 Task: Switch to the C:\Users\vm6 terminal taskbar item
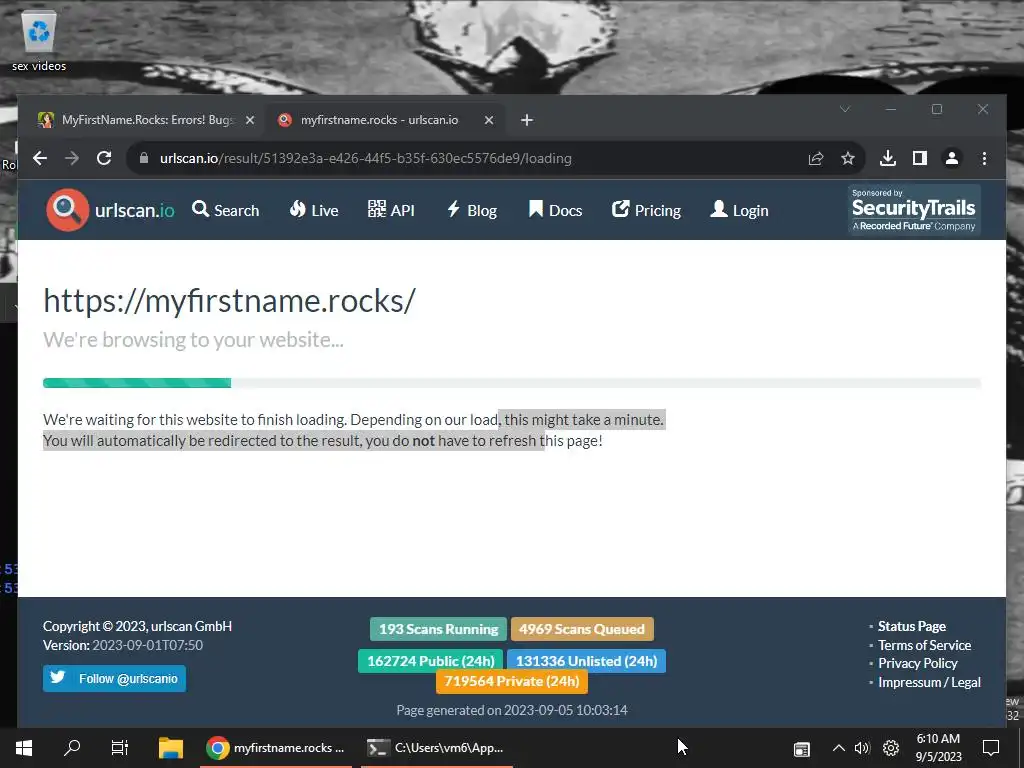[x=436, y=748]
